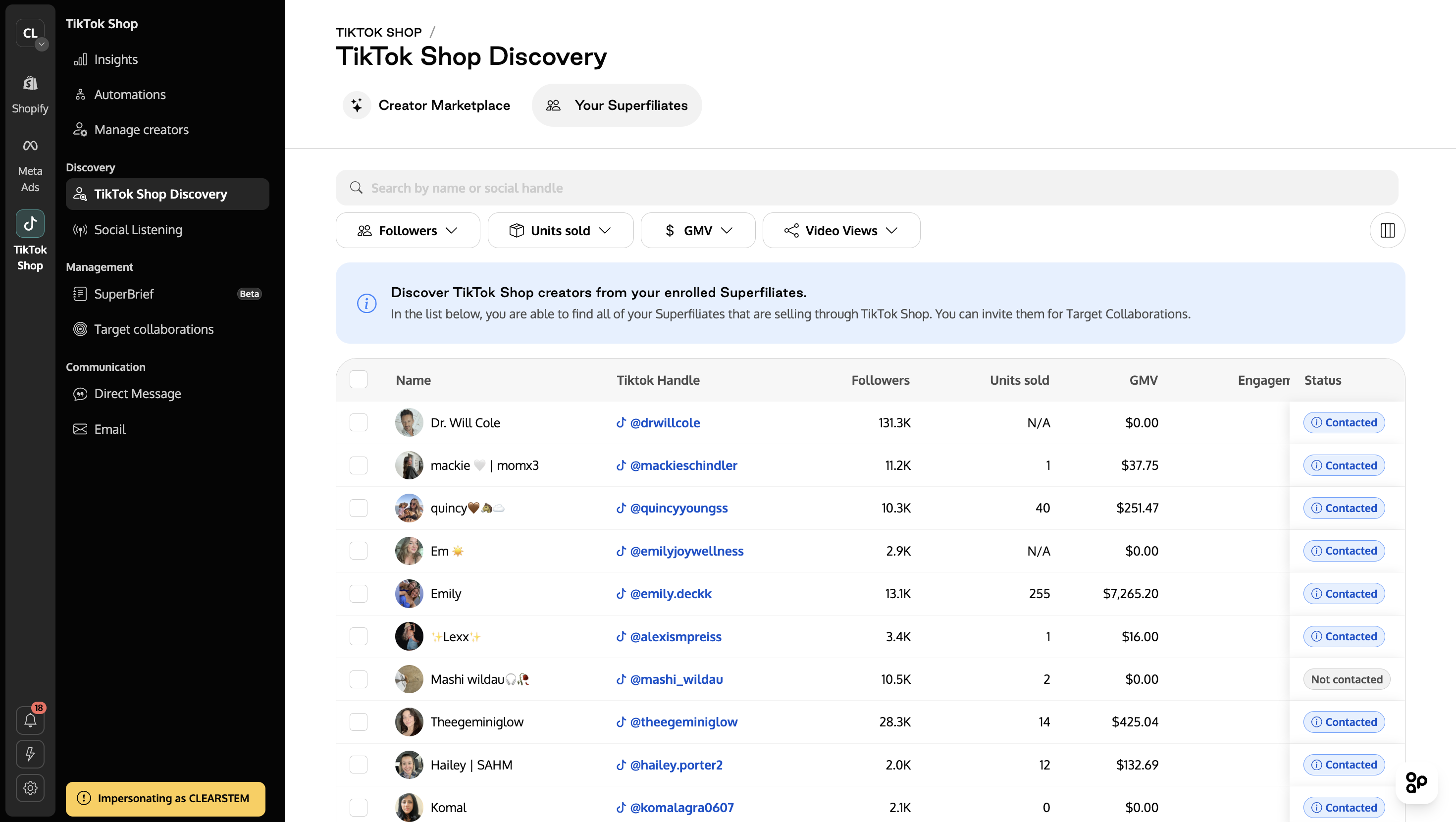
Task: Check the mackie momx3 row checkbox
Action: [359, 465]
